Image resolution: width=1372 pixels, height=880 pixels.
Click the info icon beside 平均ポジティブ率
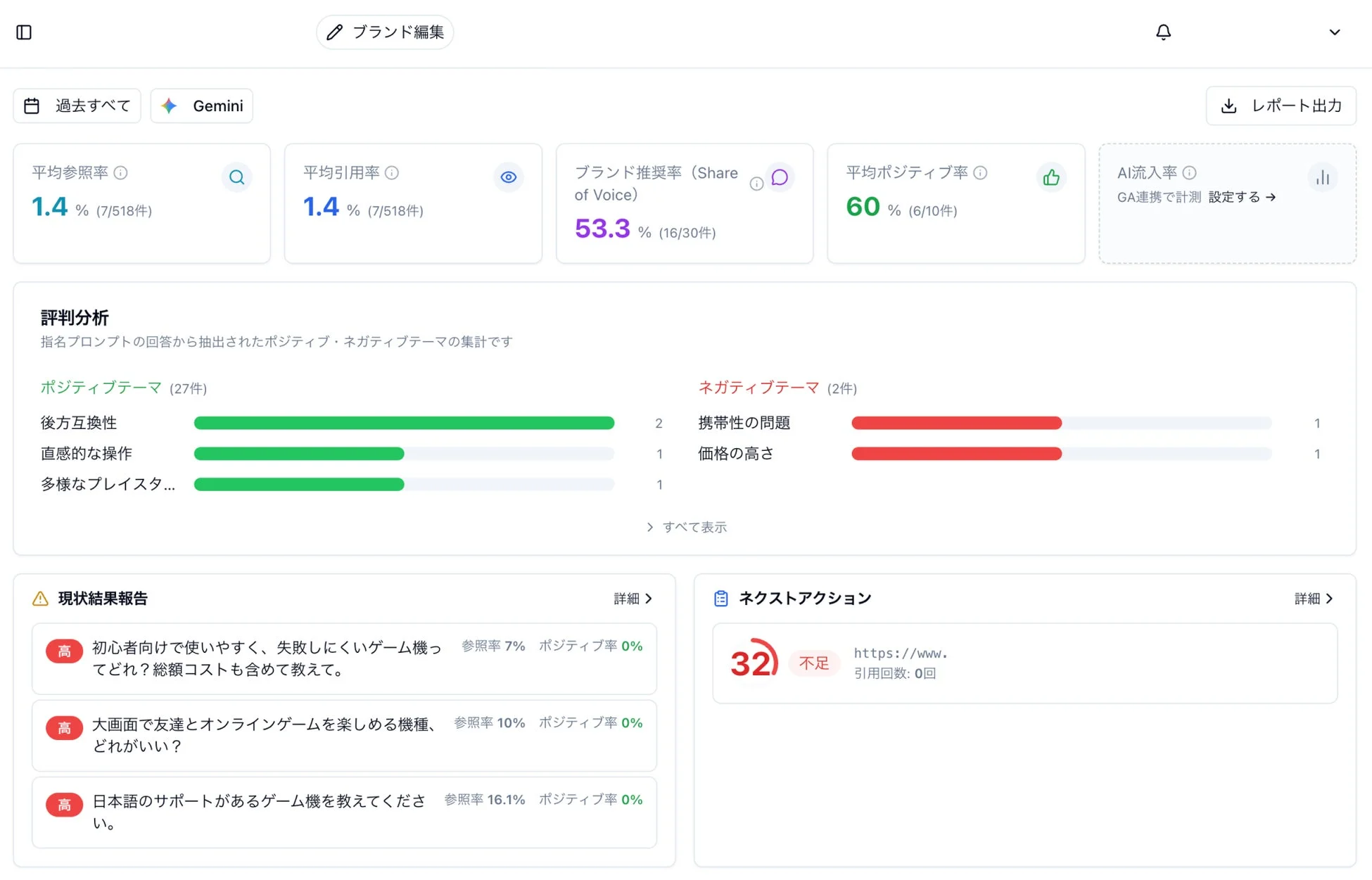pos(980,173)
